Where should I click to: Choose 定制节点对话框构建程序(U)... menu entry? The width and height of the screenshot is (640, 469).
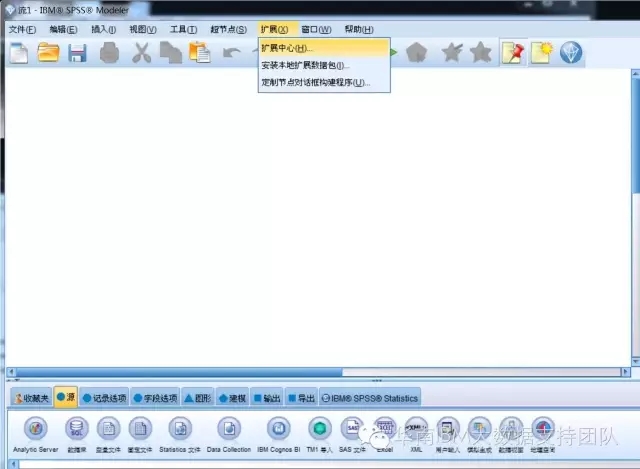pos(324,82)
